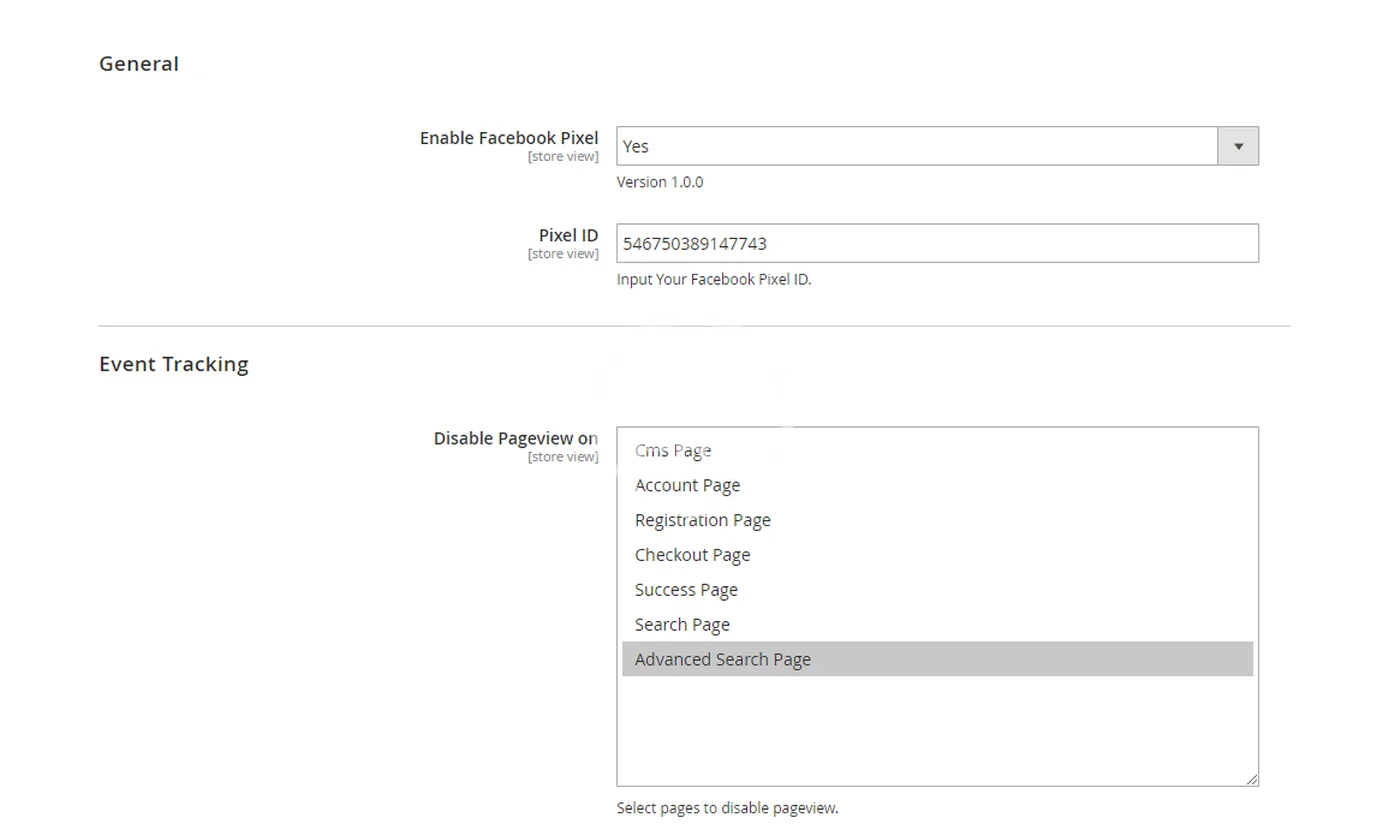The width and height of the screenshot is (1383, 830).
Task: Click the listbox resize handle corner
Action: click(x=1251, y=778)
